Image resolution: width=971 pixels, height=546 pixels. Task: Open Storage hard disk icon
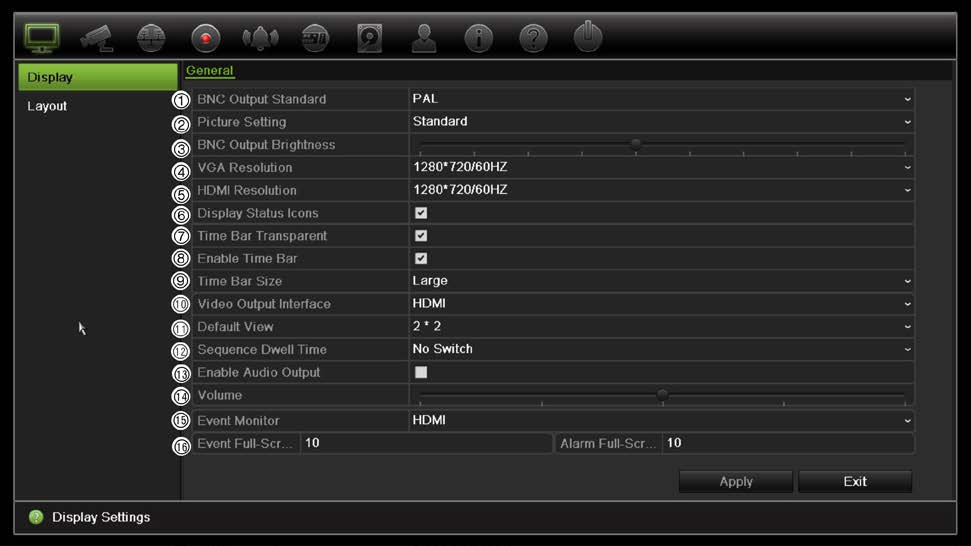pos(370,38)
